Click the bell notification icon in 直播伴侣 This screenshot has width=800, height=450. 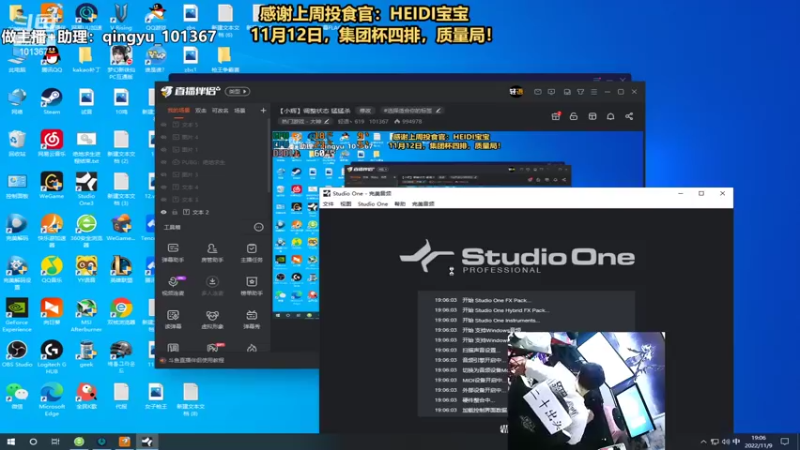click(x=610, y=116)
